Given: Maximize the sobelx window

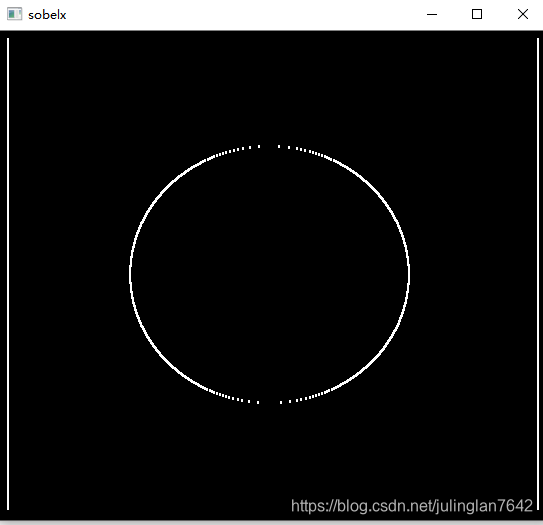Looking at the screenshot, I should tap(477, 15).
